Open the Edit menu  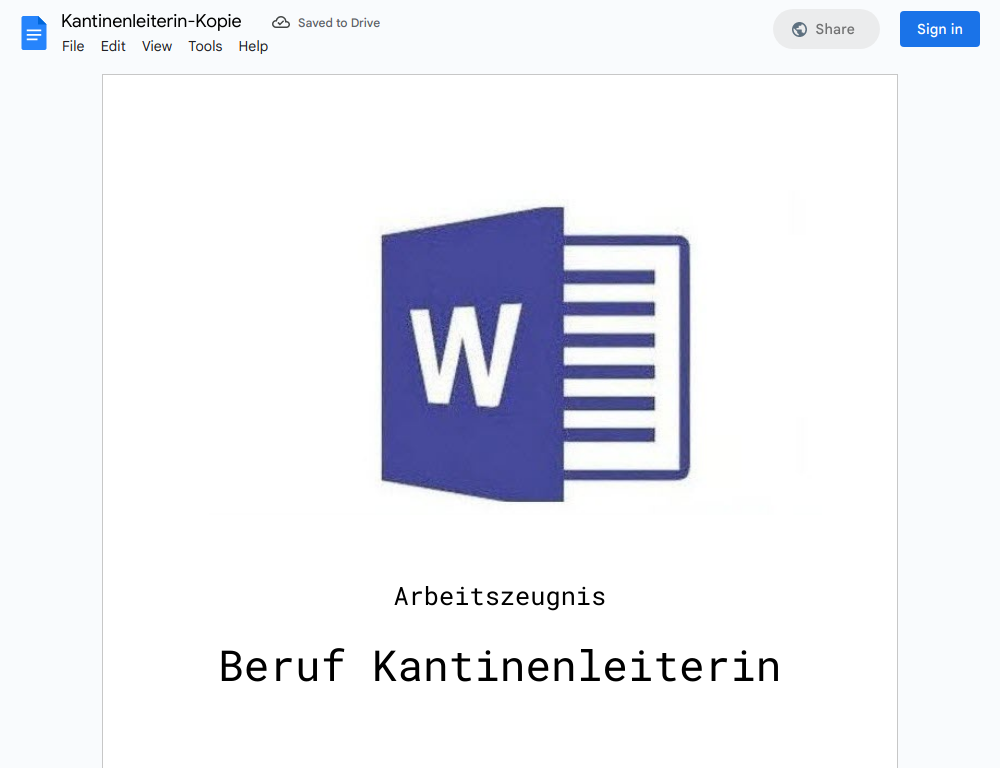point(113,46)
